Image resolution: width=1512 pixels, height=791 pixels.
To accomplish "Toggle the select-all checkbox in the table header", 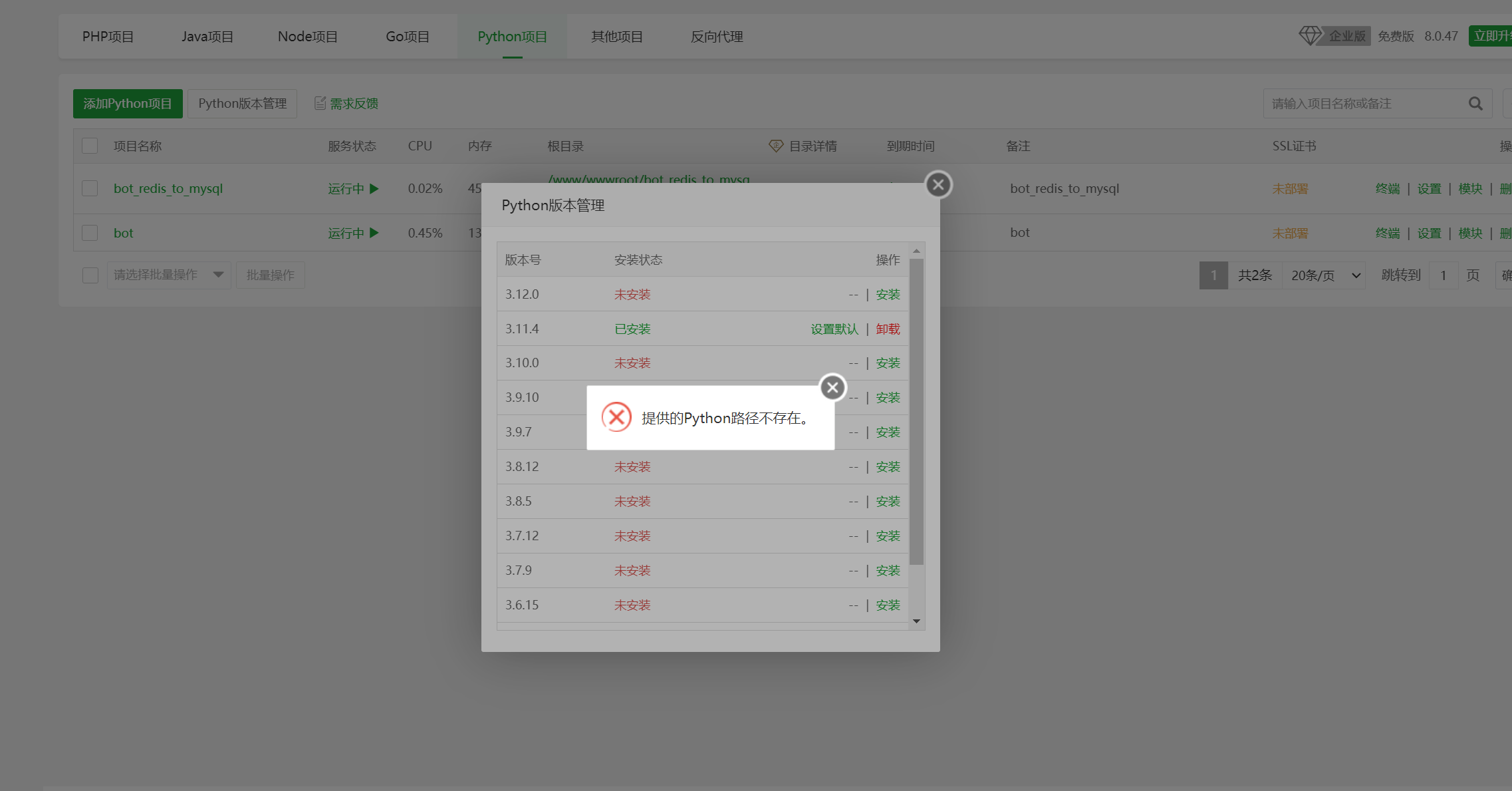I will click(x=90, y=146).
